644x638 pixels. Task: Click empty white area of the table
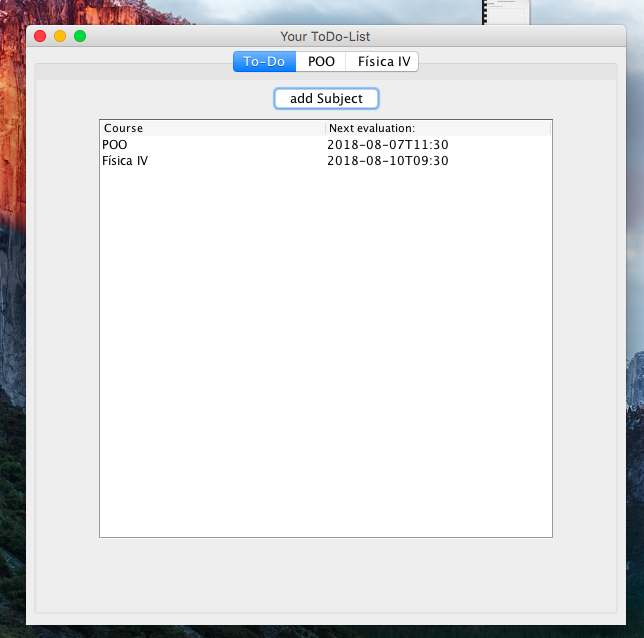coord(325,350)
